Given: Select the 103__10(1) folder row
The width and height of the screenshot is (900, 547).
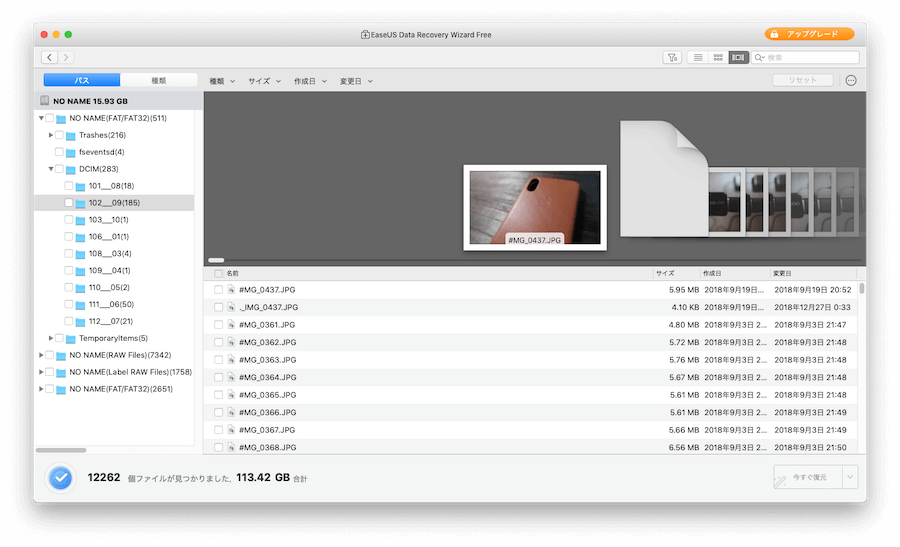Looking at the screenshot, I should coord(114,220).
